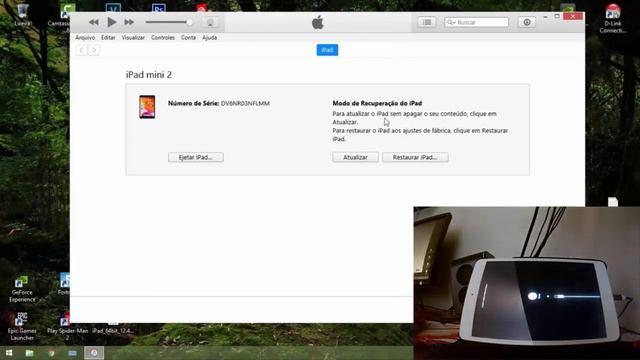Open the Editar menu
This screenshot has width=640, height=360.
click(x=108, y=38)
